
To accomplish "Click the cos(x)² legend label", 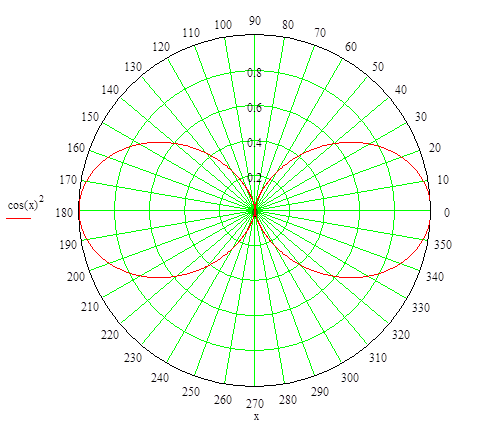I will click(26, 204).
